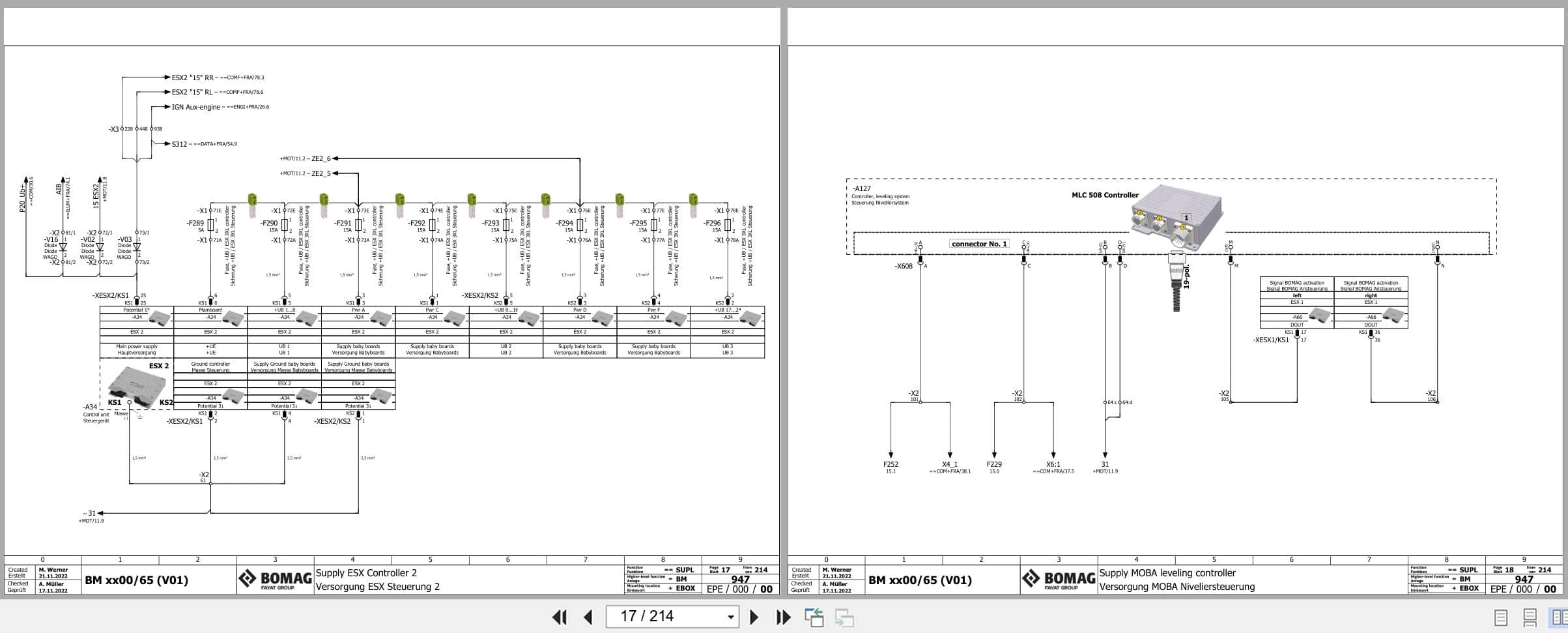Open the page number dropdown arrow

[731, 617]
